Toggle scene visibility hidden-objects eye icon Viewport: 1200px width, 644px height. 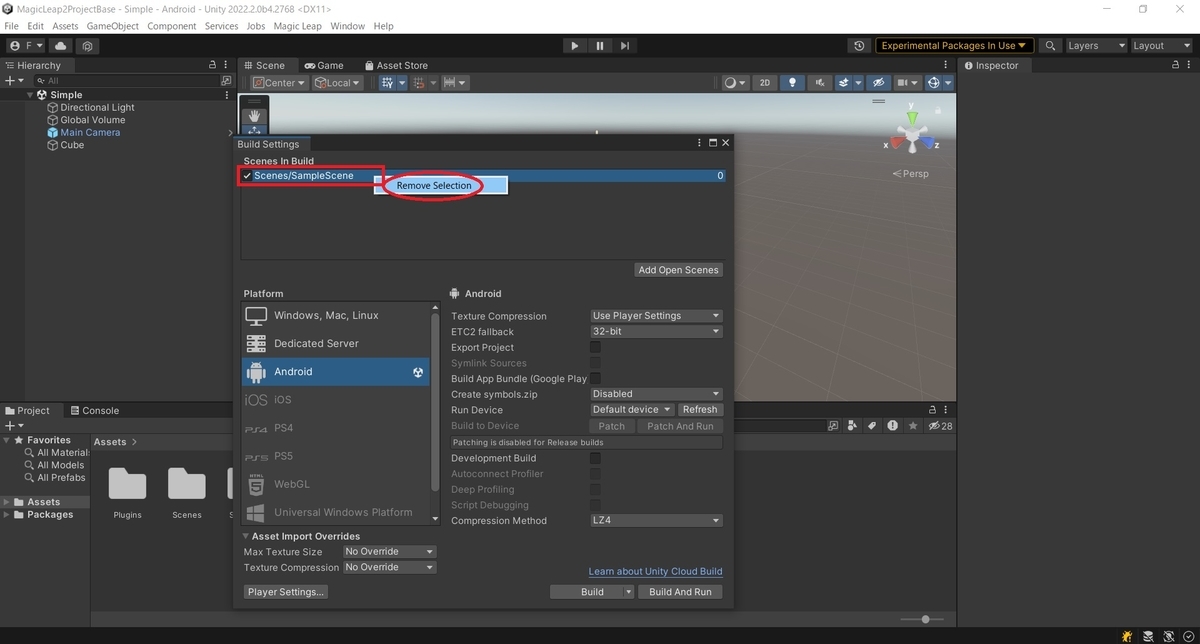coord(878,83)
